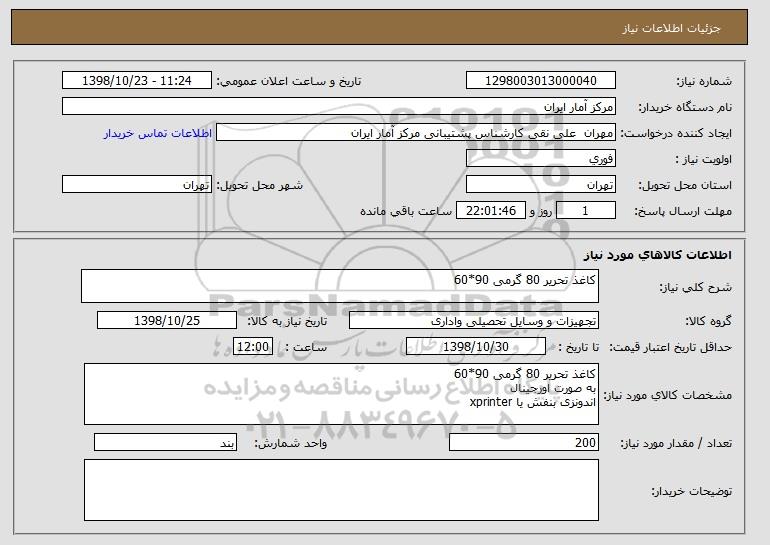Click the request creator field مهران علی نقی
The width and height of the screenshot is (770, 545).
point(416,133)
